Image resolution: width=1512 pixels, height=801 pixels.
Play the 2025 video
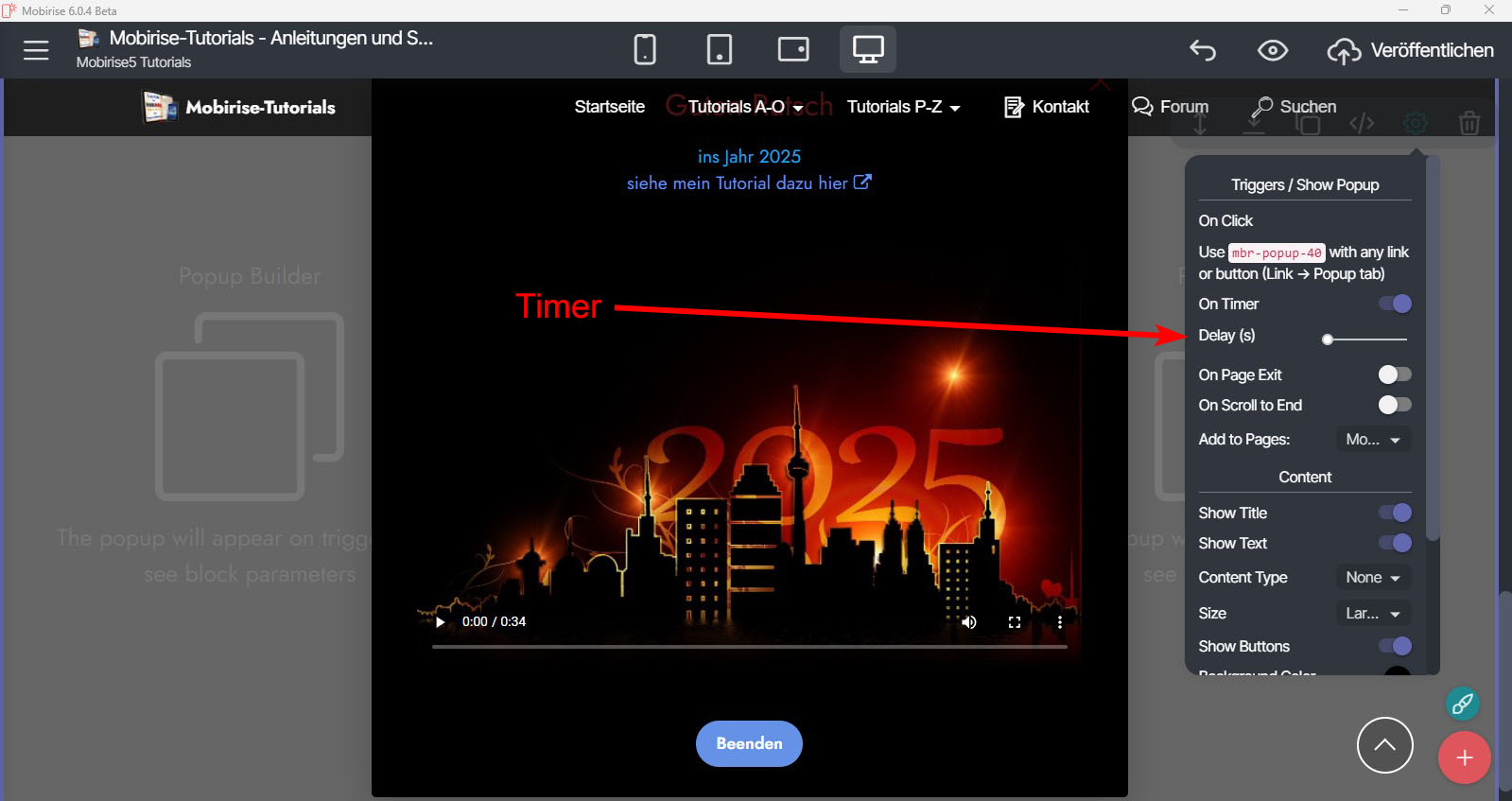click(x=440, y=621)
